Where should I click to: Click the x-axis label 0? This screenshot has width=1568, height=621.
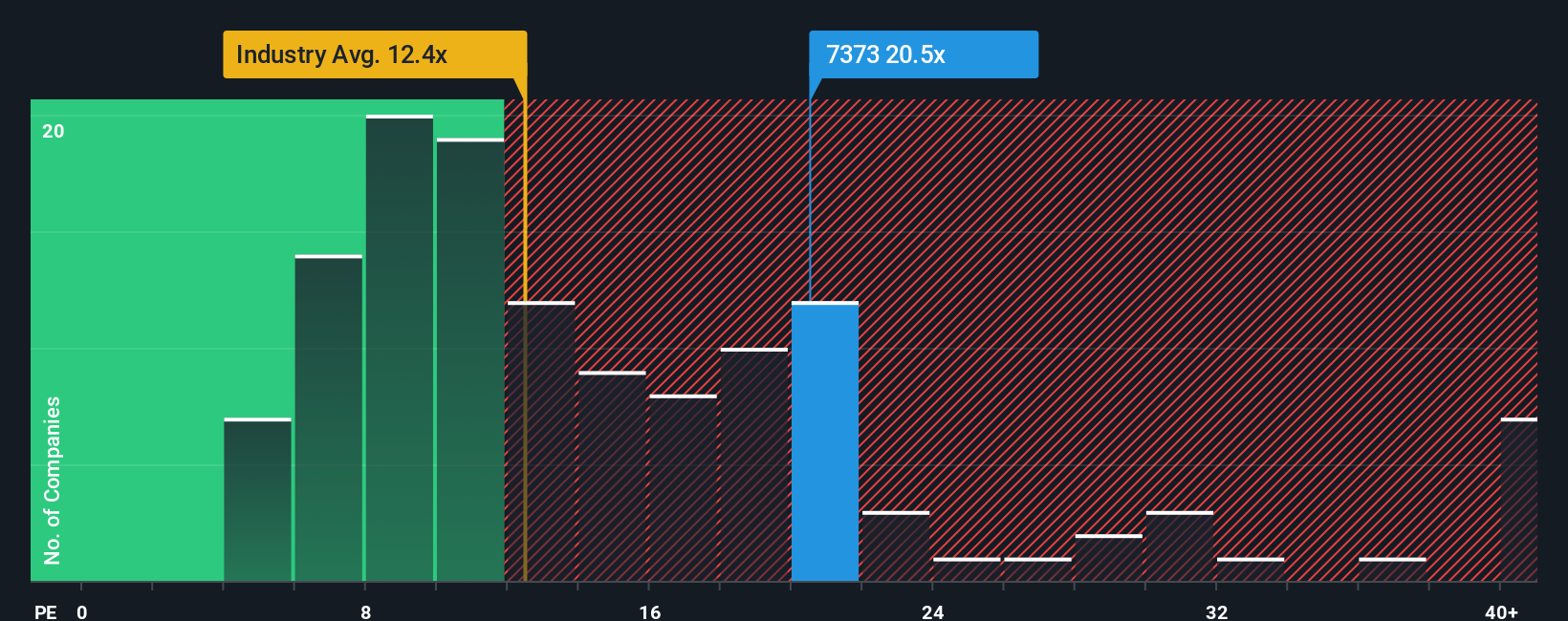[82, 611]
